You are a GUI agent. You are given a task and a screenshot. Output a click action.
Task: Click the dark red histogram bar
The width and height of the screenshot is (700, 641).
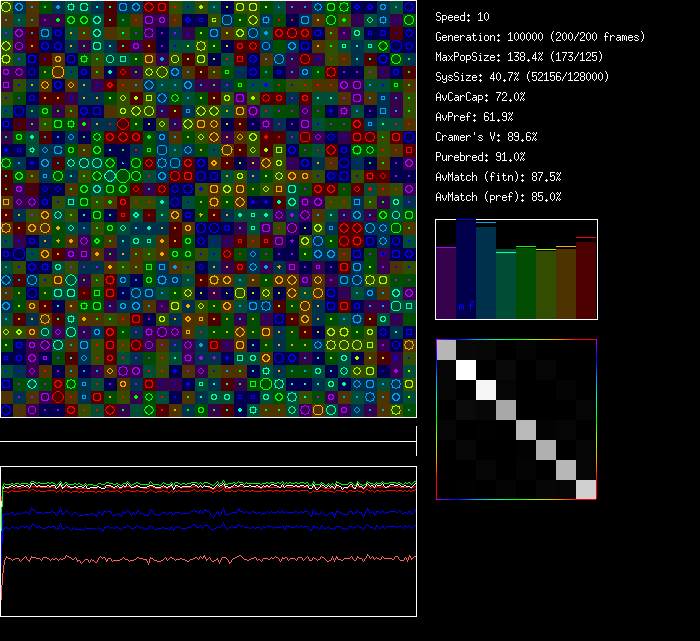click(586, 280)
